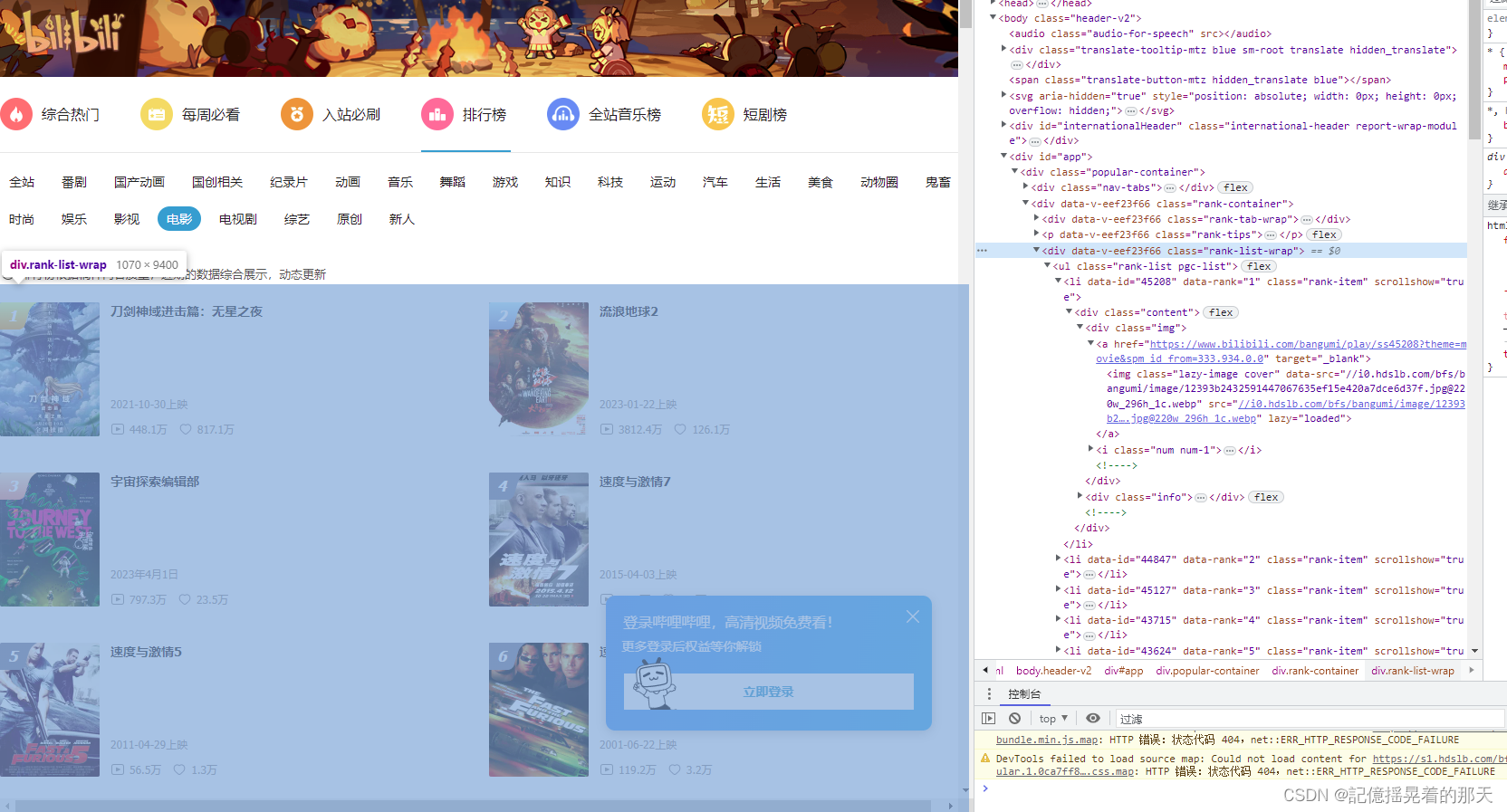This screenshot has height=812, width=1507.
Task: Click the console prompt arrow
Action: point(986,788)
